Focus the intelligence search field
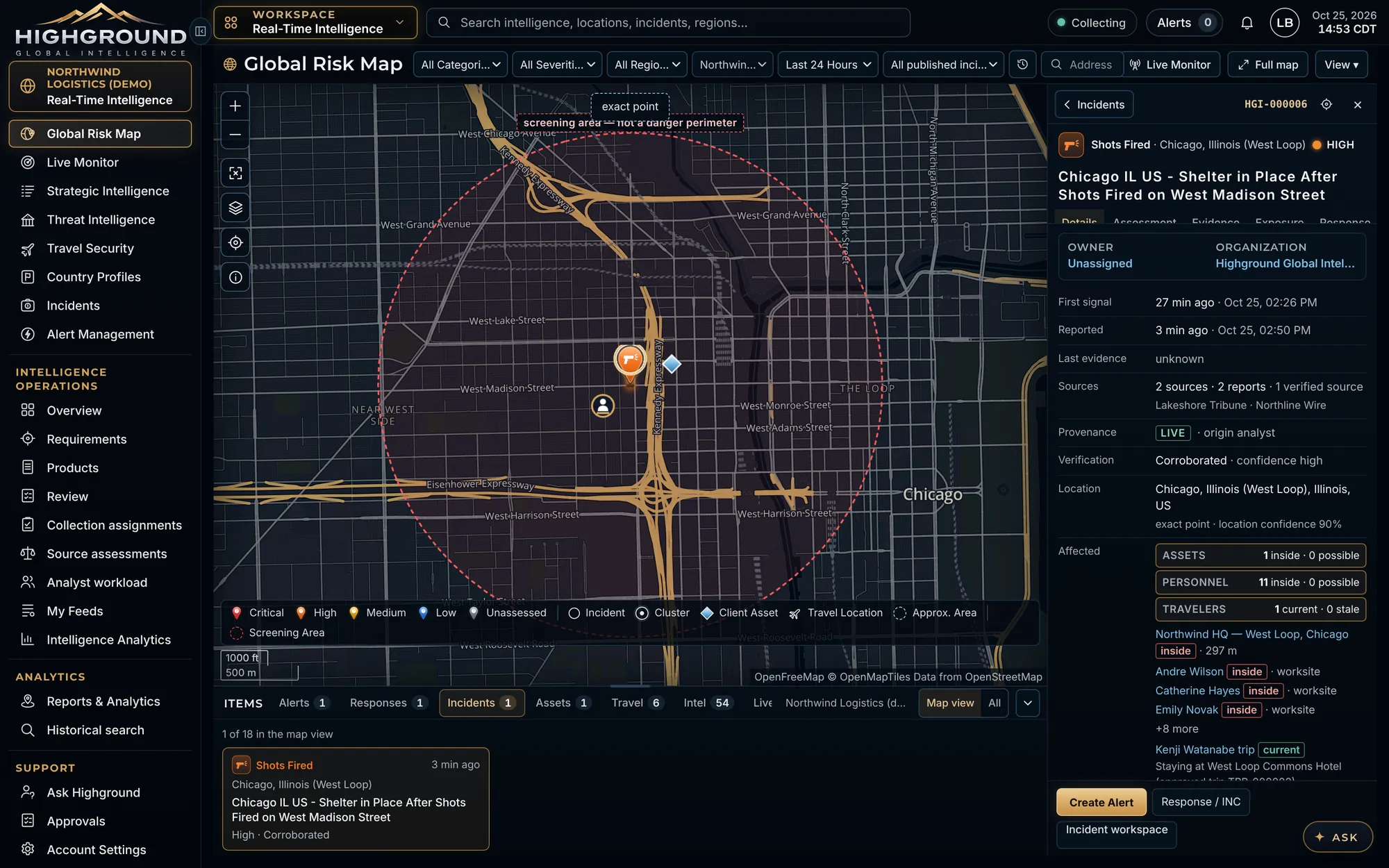The height and width of the screenshot is (868, 1389). [x=668, y=23]
